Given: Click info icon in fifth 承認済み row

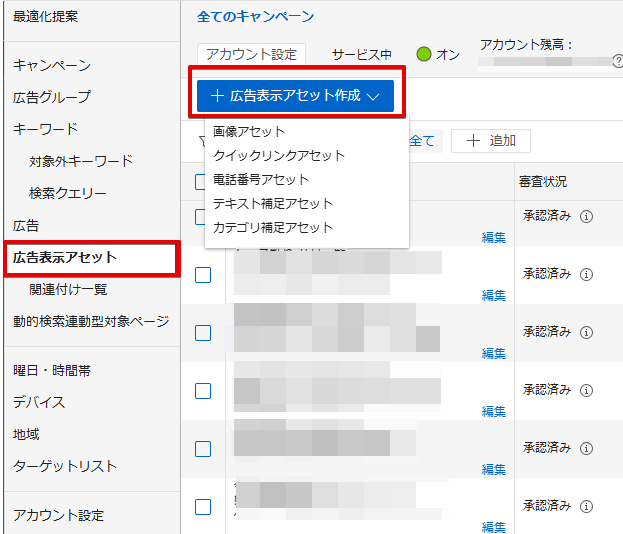Looking at the screenshot, I should 587,448.
